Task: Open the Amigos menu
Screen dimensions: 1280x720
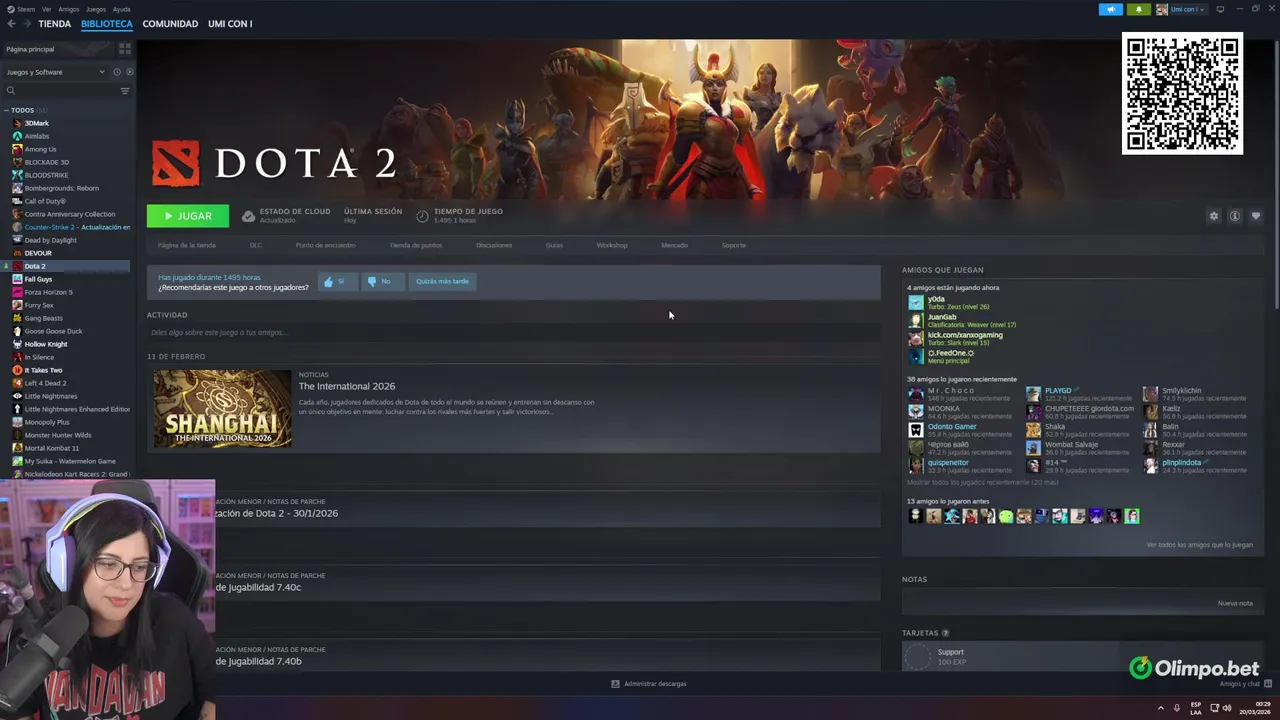Action: click(69, 9)
